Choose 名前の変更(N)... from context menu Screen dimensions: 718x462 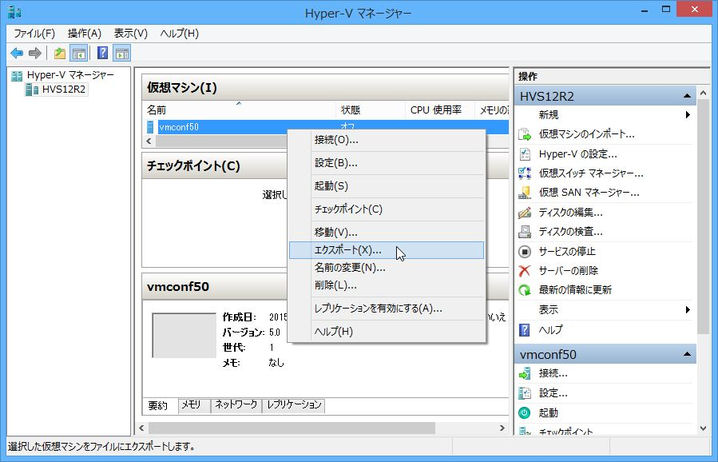point(386,267)
